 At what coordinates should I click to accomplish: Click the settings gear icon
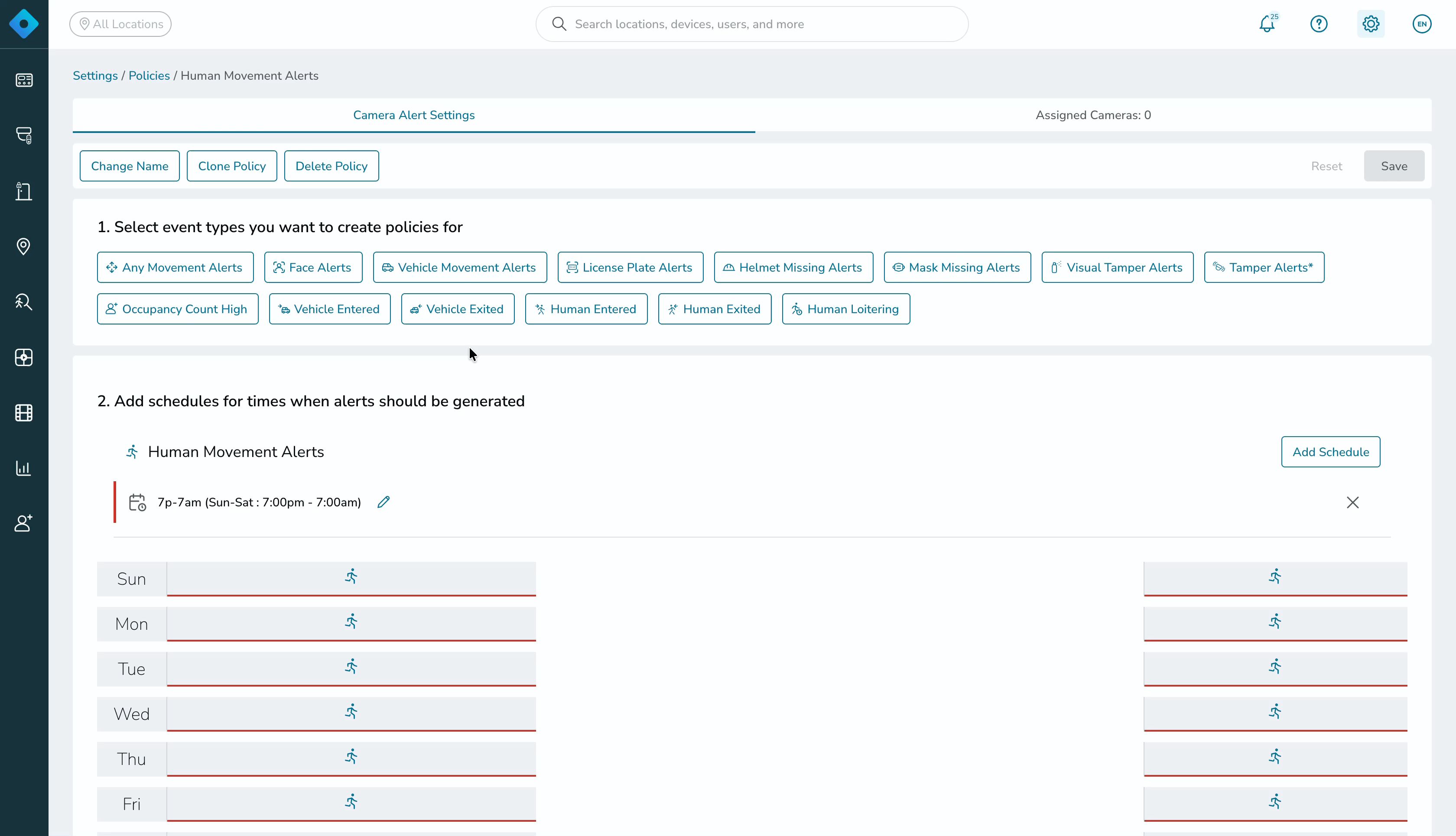1371,24
